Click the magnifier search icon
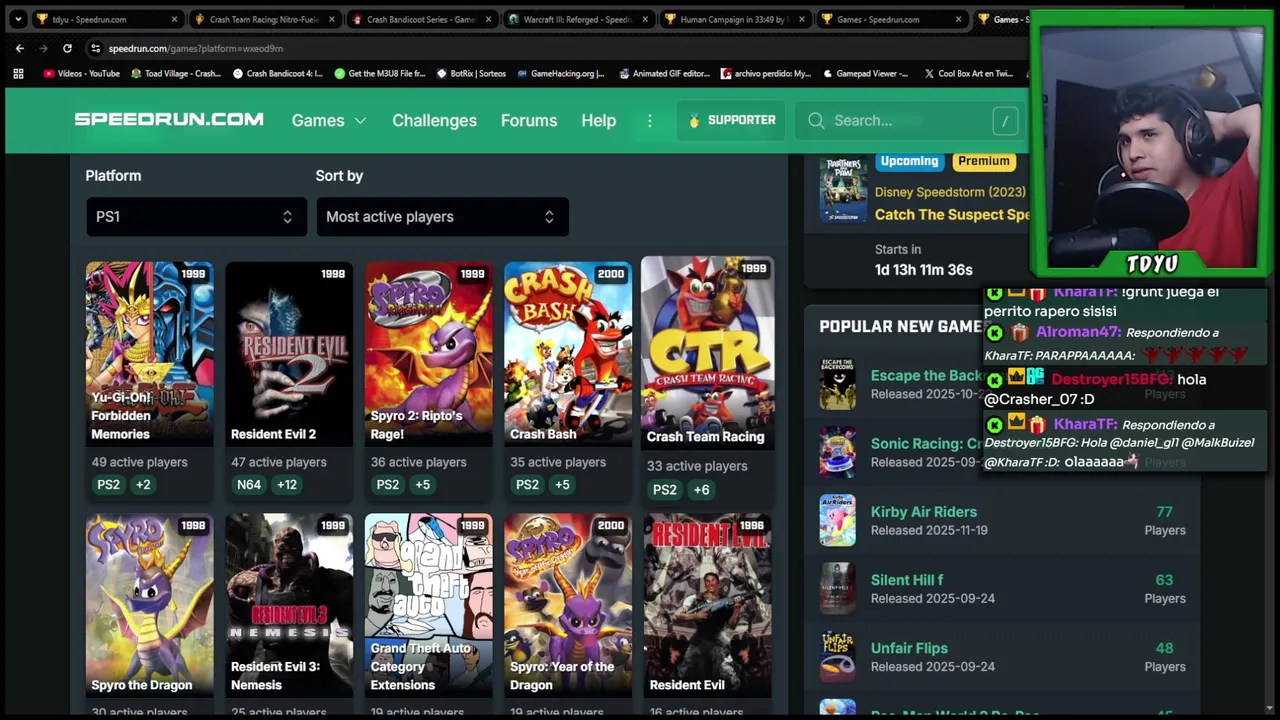The width and height of the screenshot is (1280, 720). pos(816,120)
